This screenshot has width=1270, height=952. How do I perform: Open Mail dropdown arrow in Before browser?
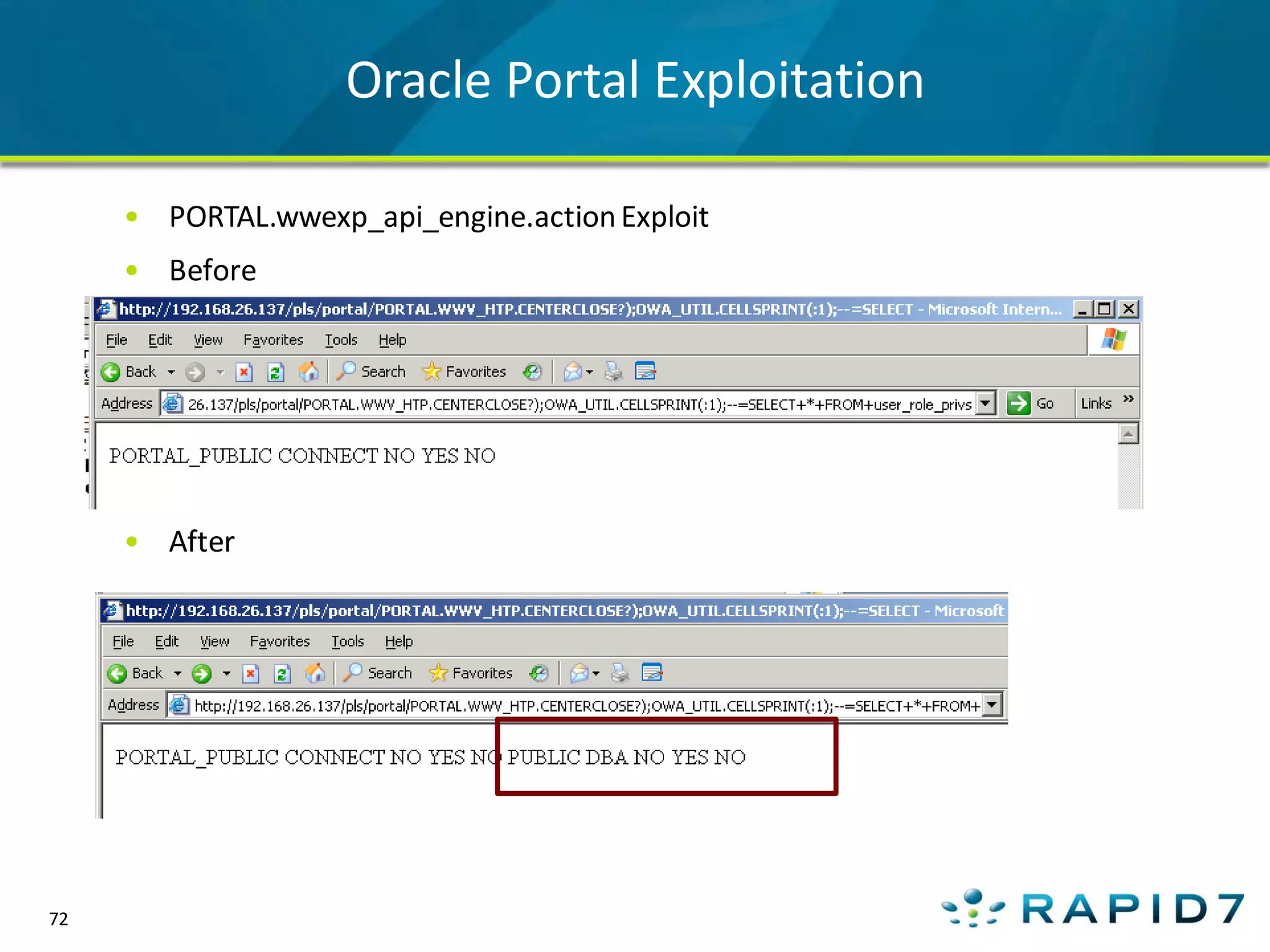(590, 372)
